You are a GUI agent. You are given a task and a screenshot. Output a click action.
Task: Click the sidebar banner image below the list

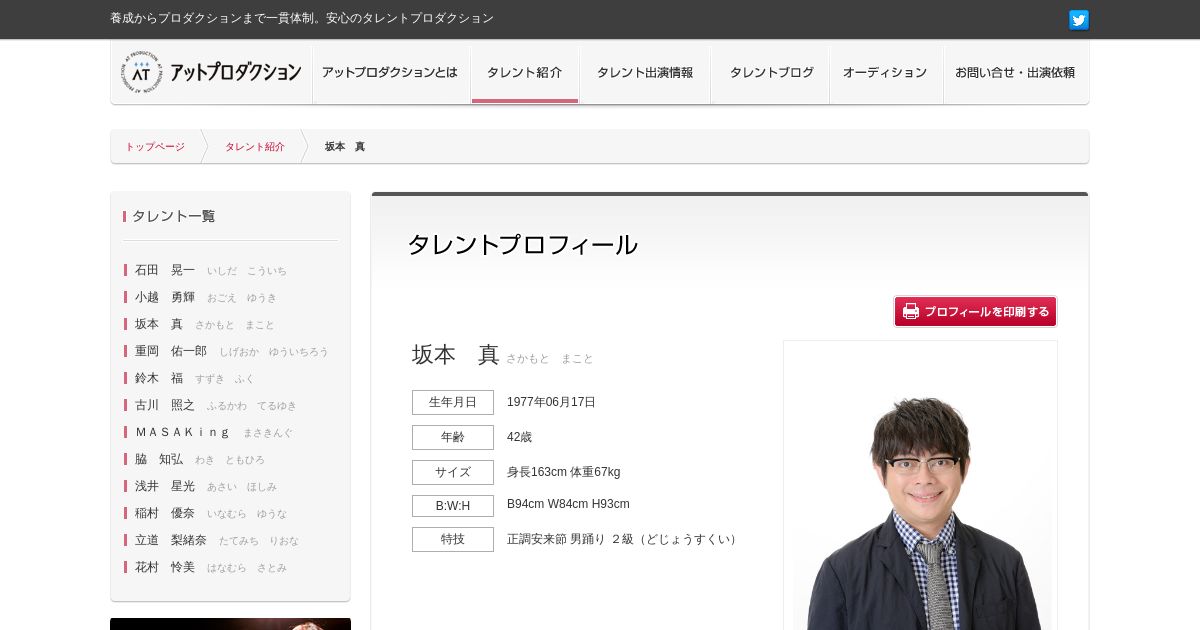click(230, 624)
